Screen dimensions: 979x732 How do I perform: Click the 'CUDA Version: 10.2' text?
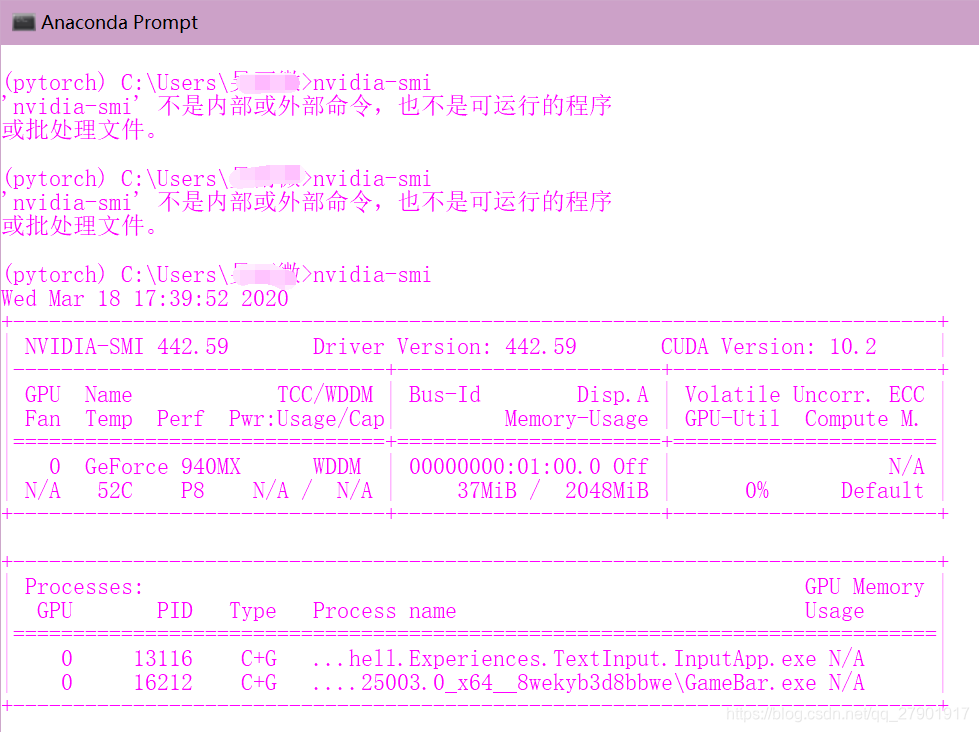(x=769, y=347)
